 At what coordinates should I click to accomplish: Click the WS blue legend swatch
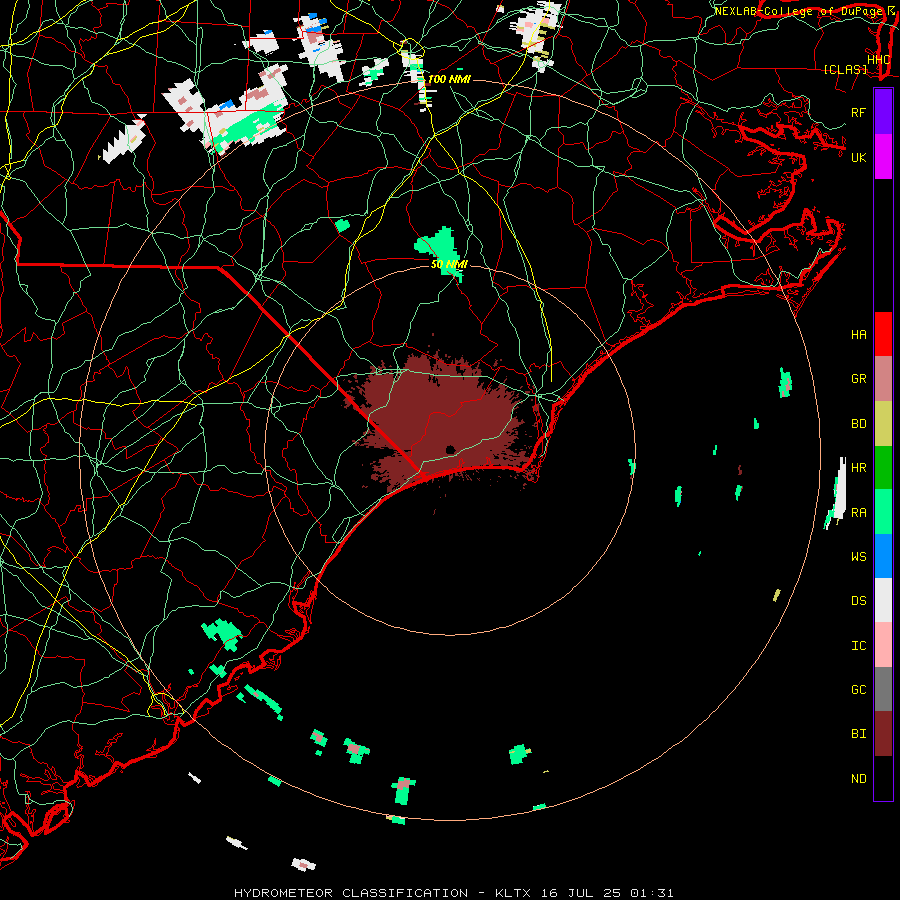pos(883,556)
